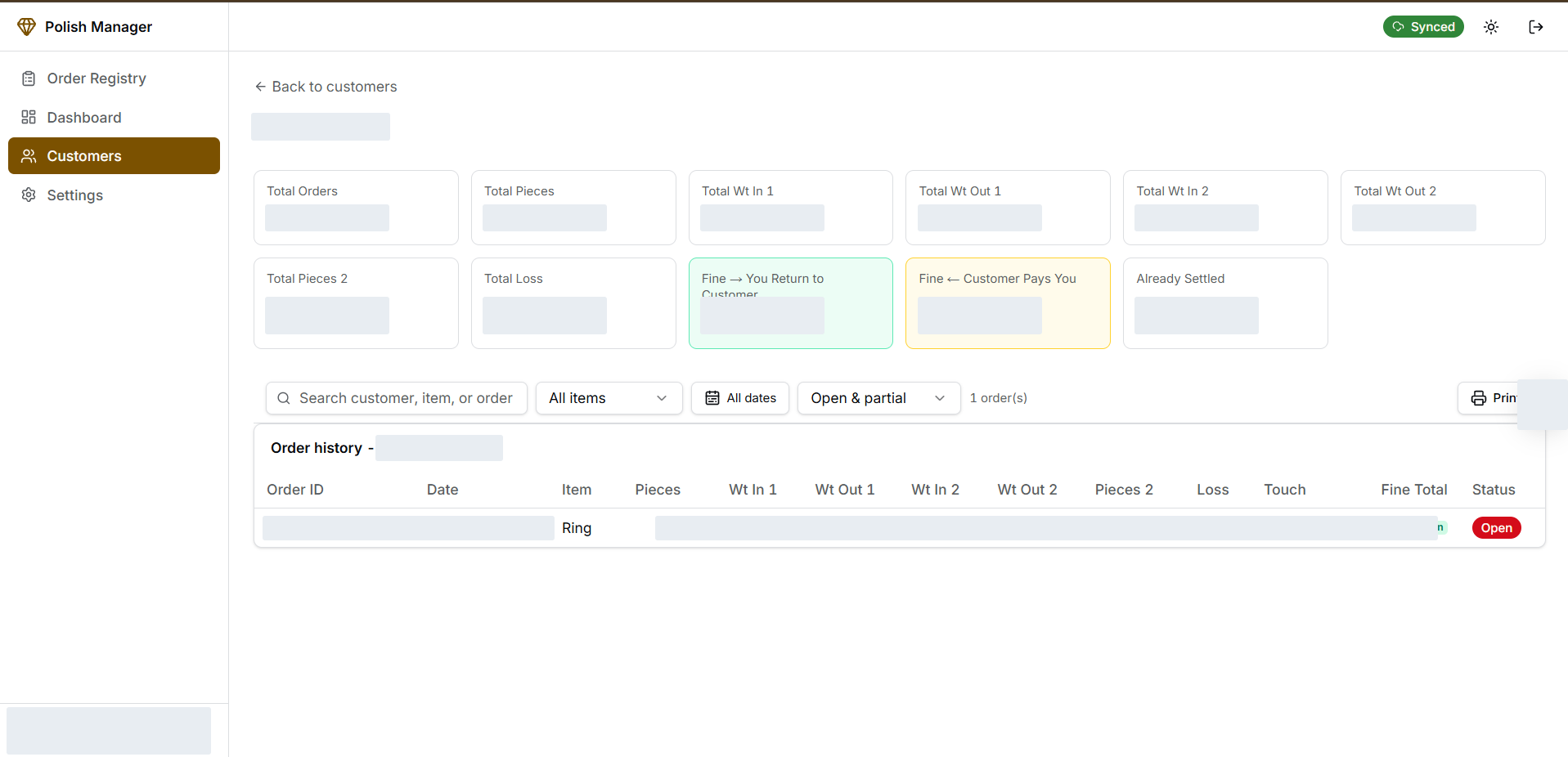Click the search customer, item, or order field

point(397,398)
